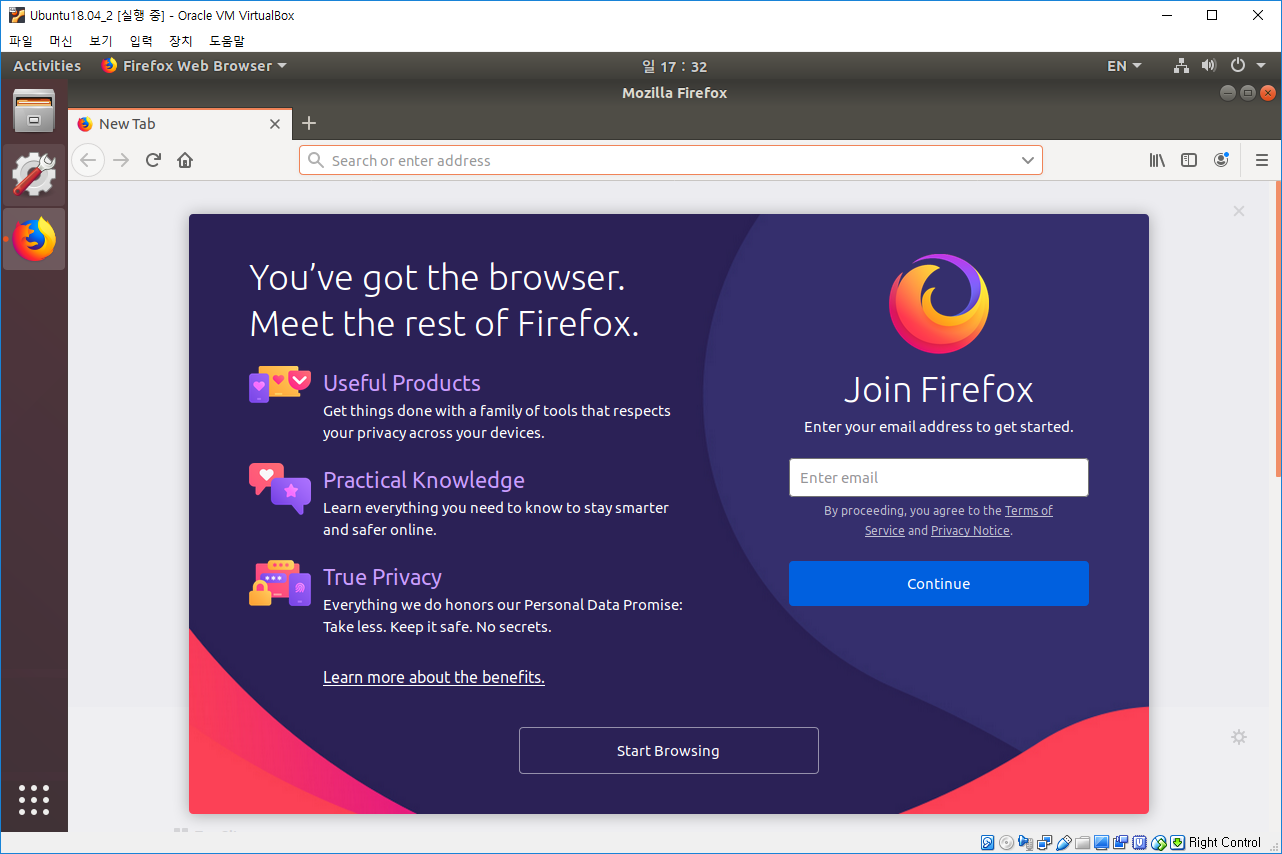This screenshot has height=854, width=1282.
Task: Open the 입력 menu in VirtualBox
Action: pos(141,41)
